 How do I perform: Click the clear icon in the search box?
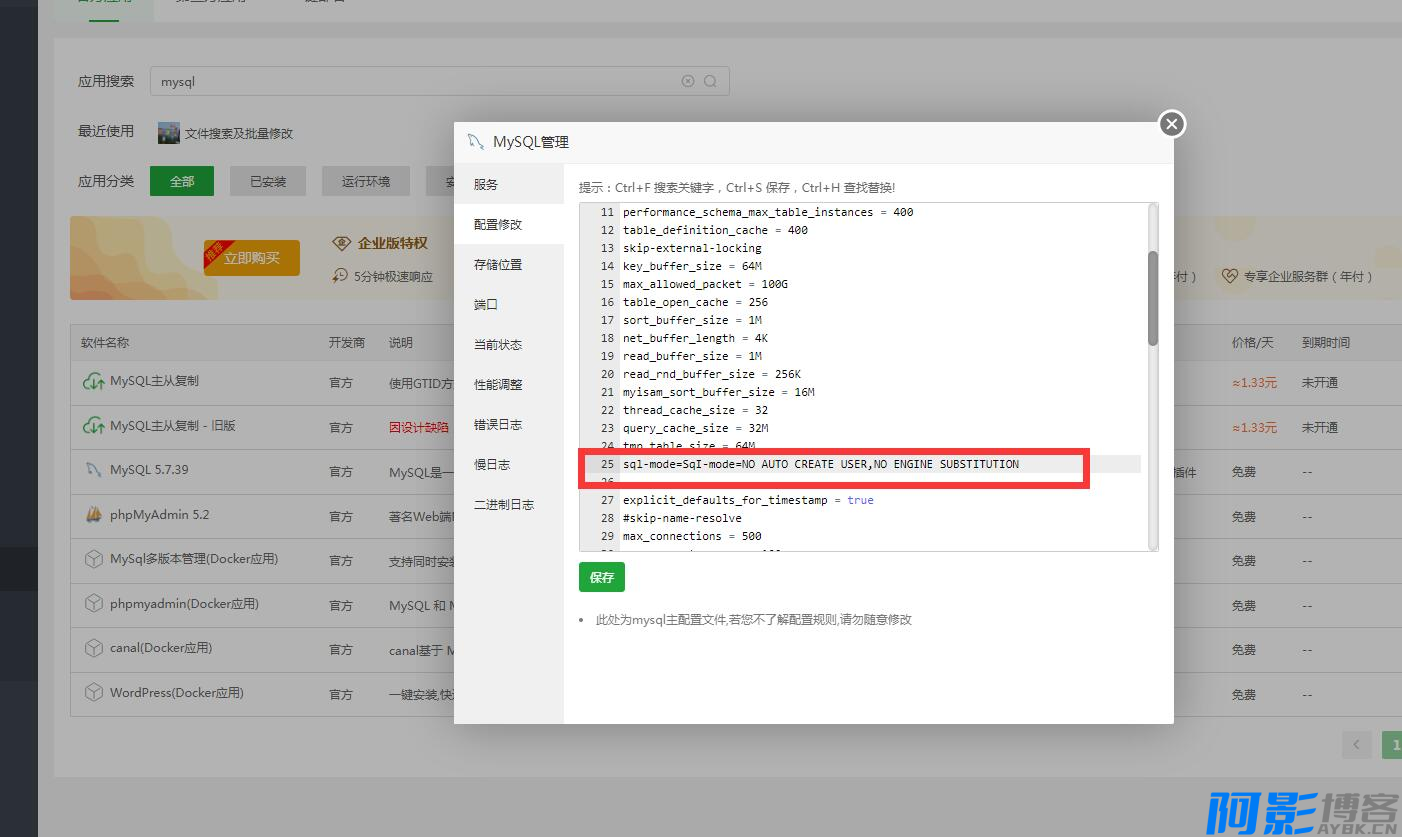click(688, 82)
